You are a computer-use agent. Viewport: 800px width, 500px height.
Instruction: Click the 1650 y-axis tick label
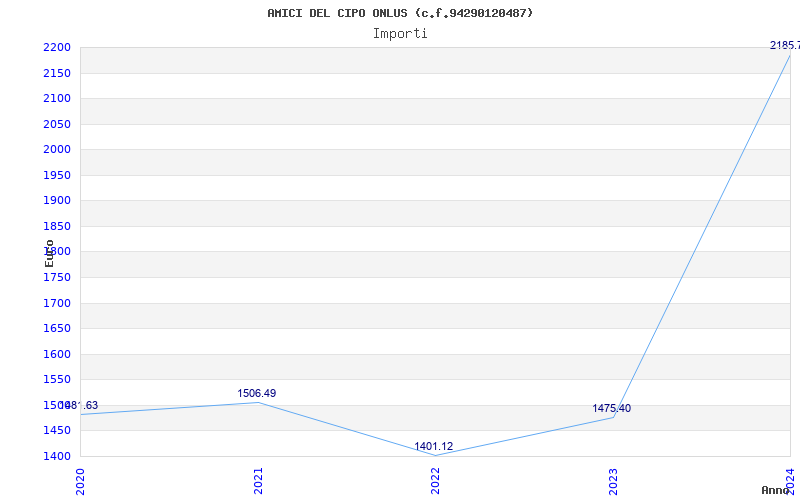coord(57,329)
